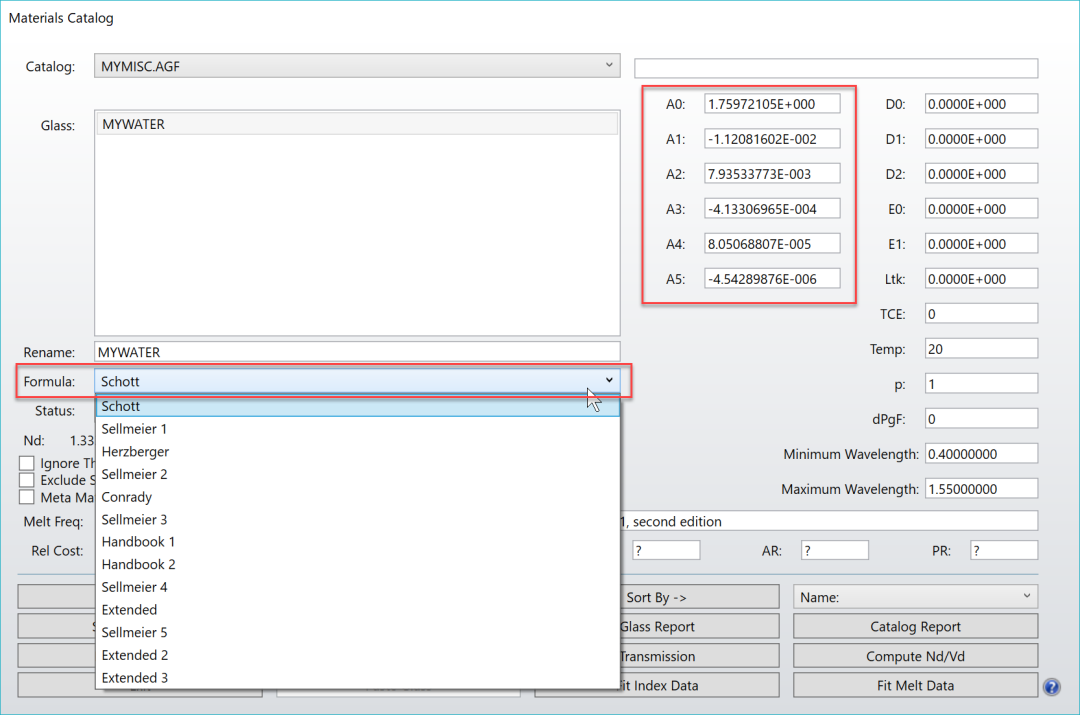Click the Fit Melt Data button
Viewport: 1080px width, 715px height.
click(915, 686)
